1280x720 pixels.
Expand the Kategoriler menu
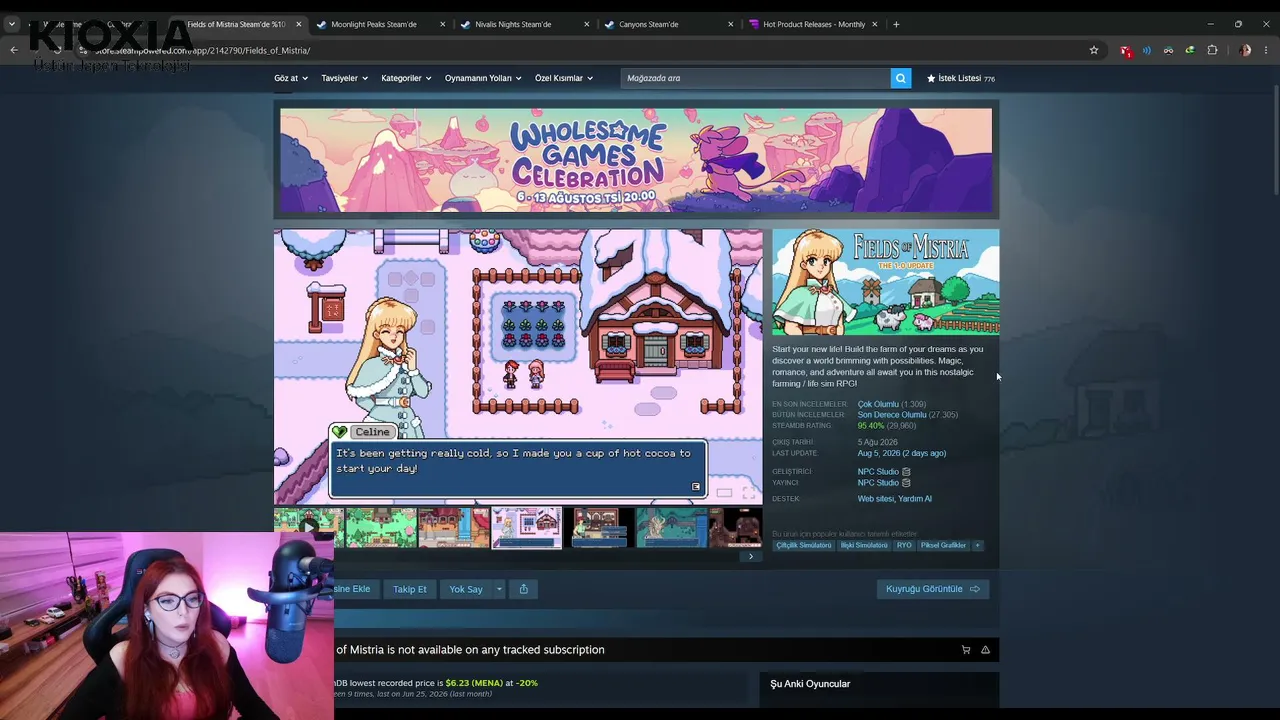406,78
